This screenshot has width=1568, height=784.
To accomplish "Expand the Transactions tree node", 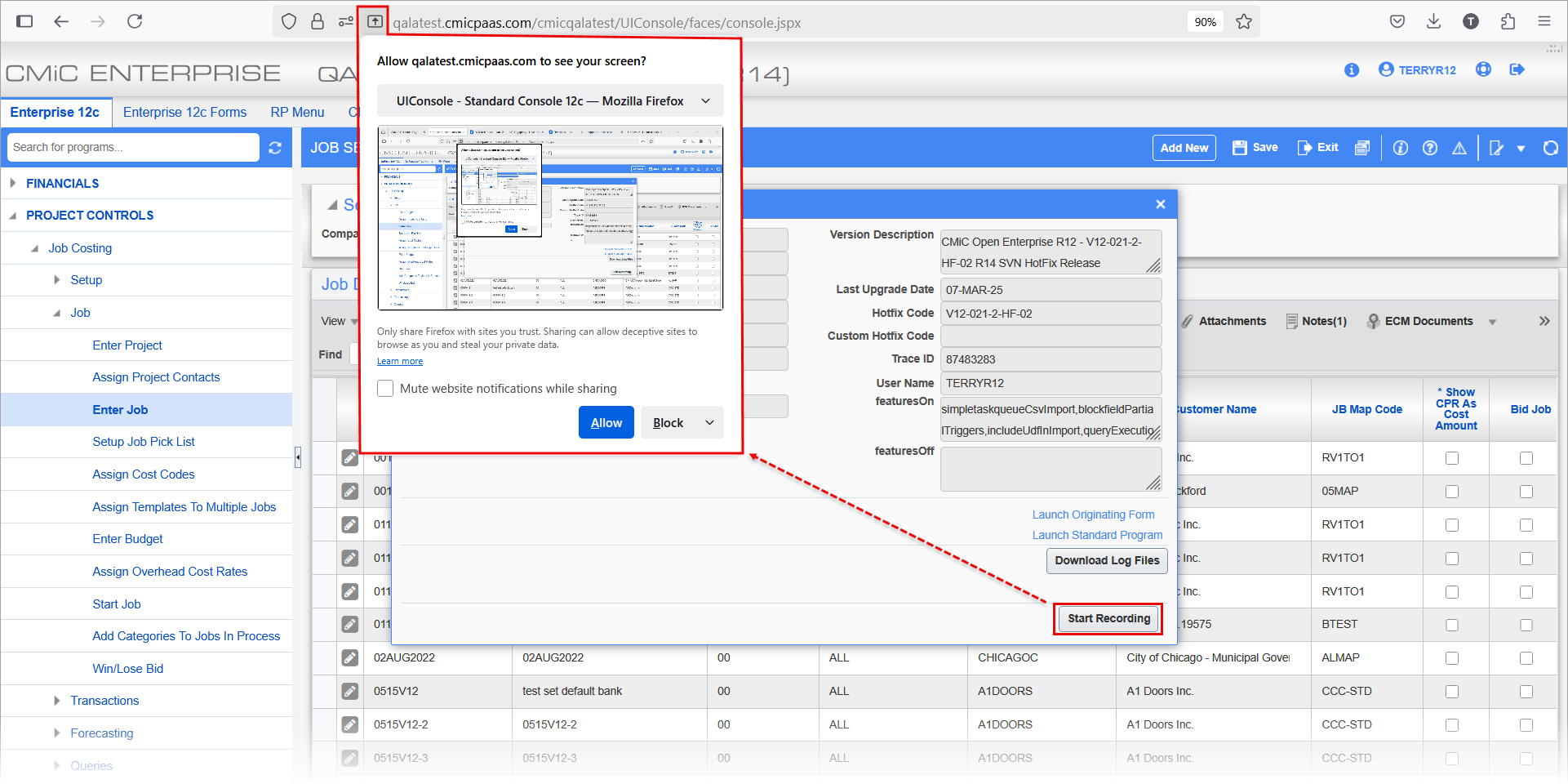I will coord(56,701).
